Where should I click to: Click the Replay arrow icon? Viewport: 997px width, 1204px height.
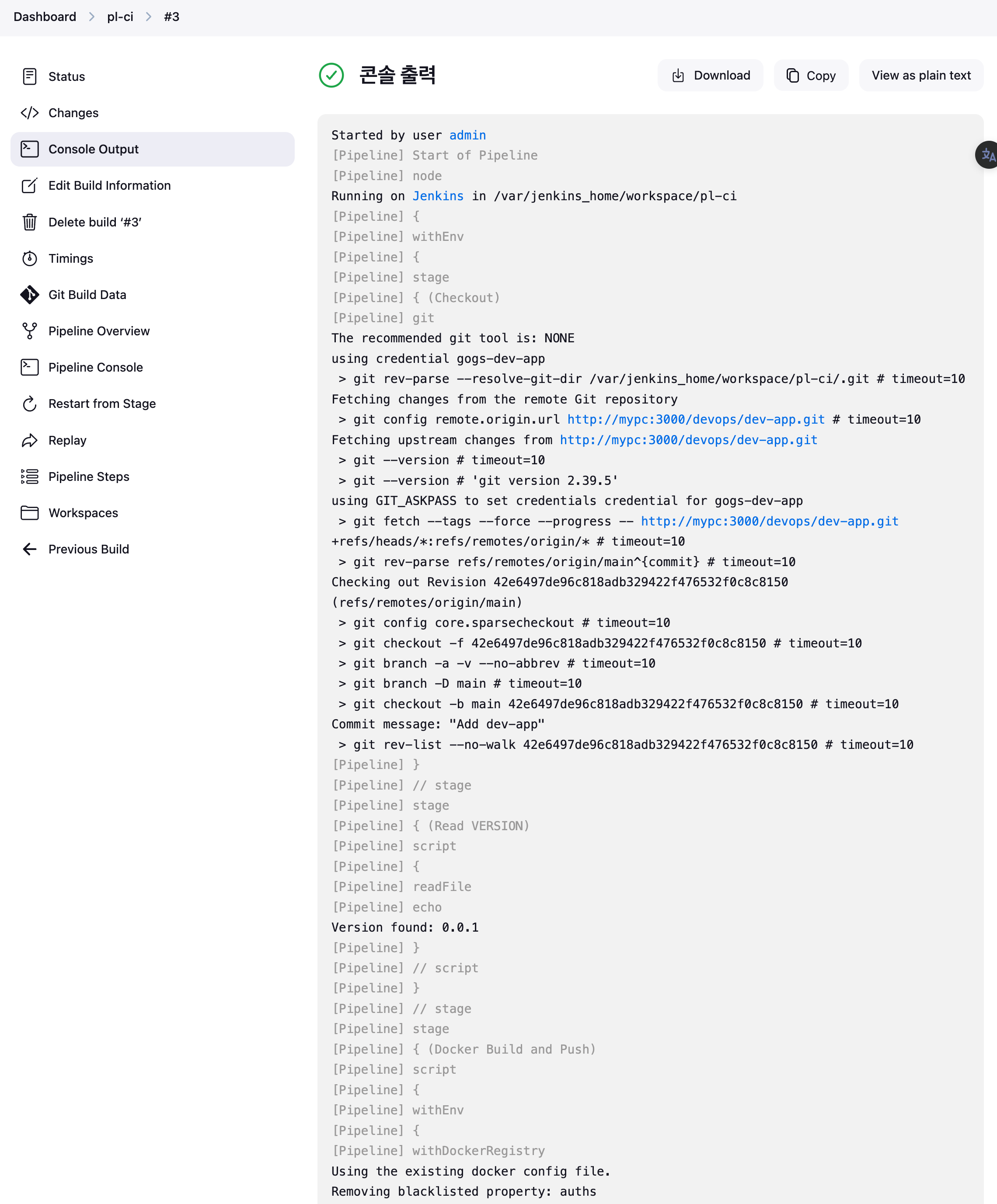30,440
